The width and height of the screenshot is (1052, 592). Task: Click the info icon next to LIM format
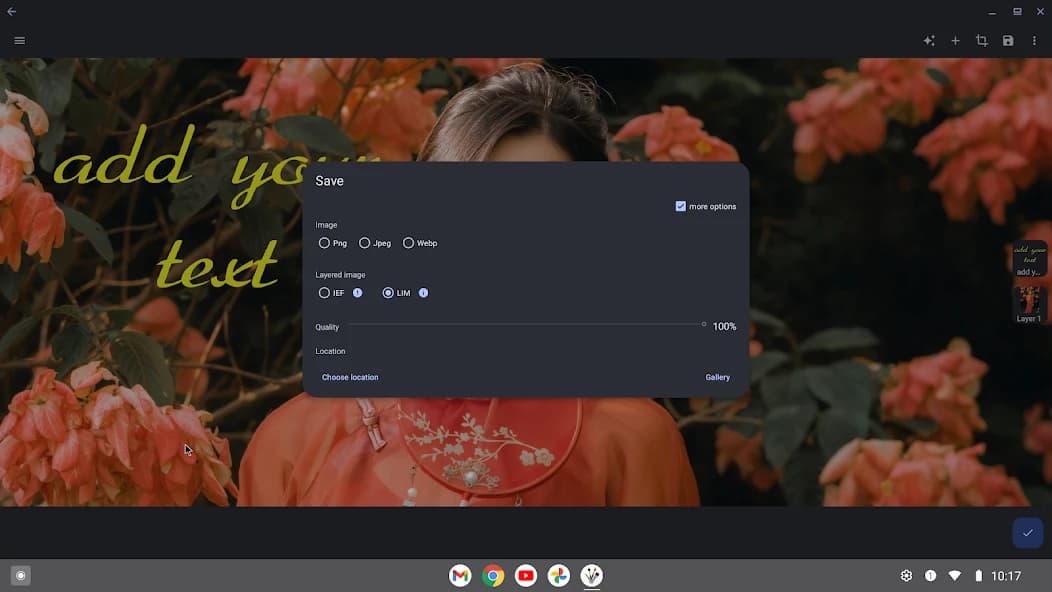click(423, 292)
